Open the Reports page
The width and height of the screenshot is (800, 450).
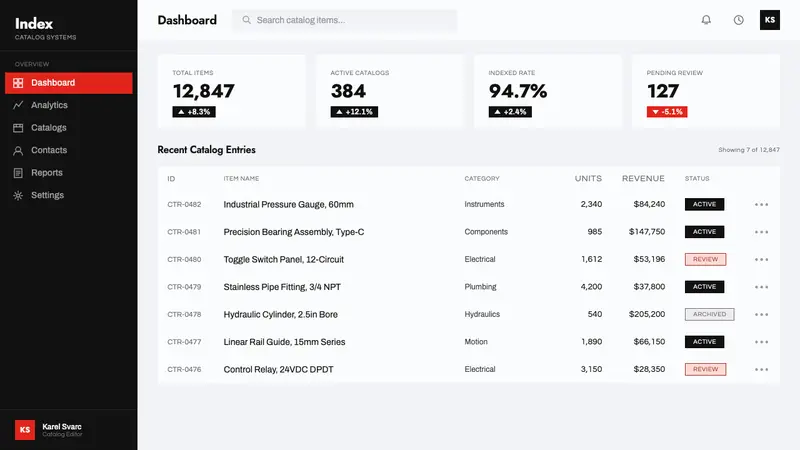point(69,172)
